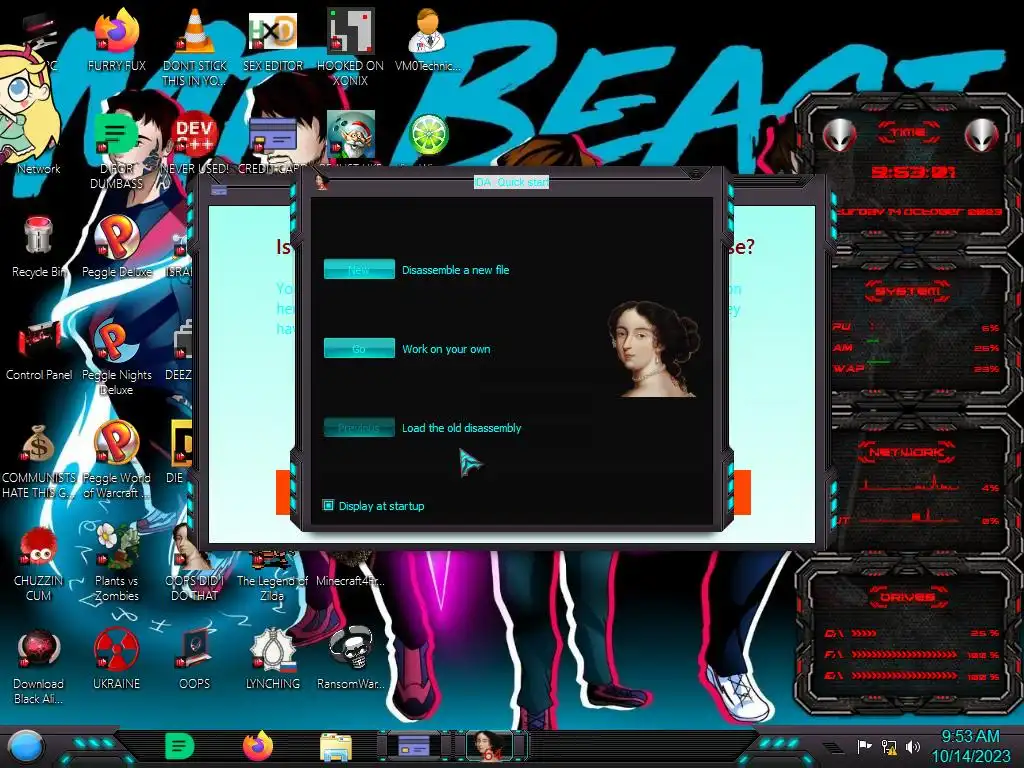Click the network status tray icon
This screenshot has width=1024, height=768.
pyautogui.click(x=889, y=746)
